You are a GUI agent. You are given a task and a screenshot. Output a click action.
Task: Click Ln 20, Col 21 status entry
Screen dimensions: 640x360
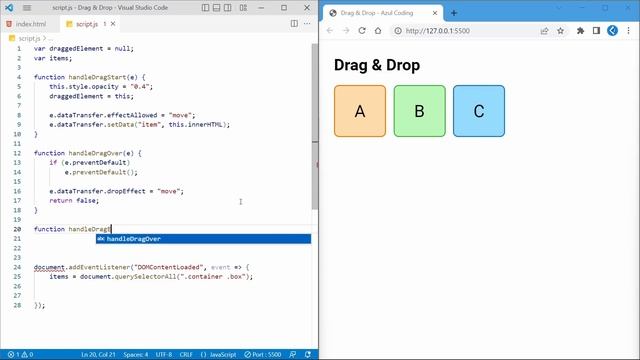coord(98,355)
